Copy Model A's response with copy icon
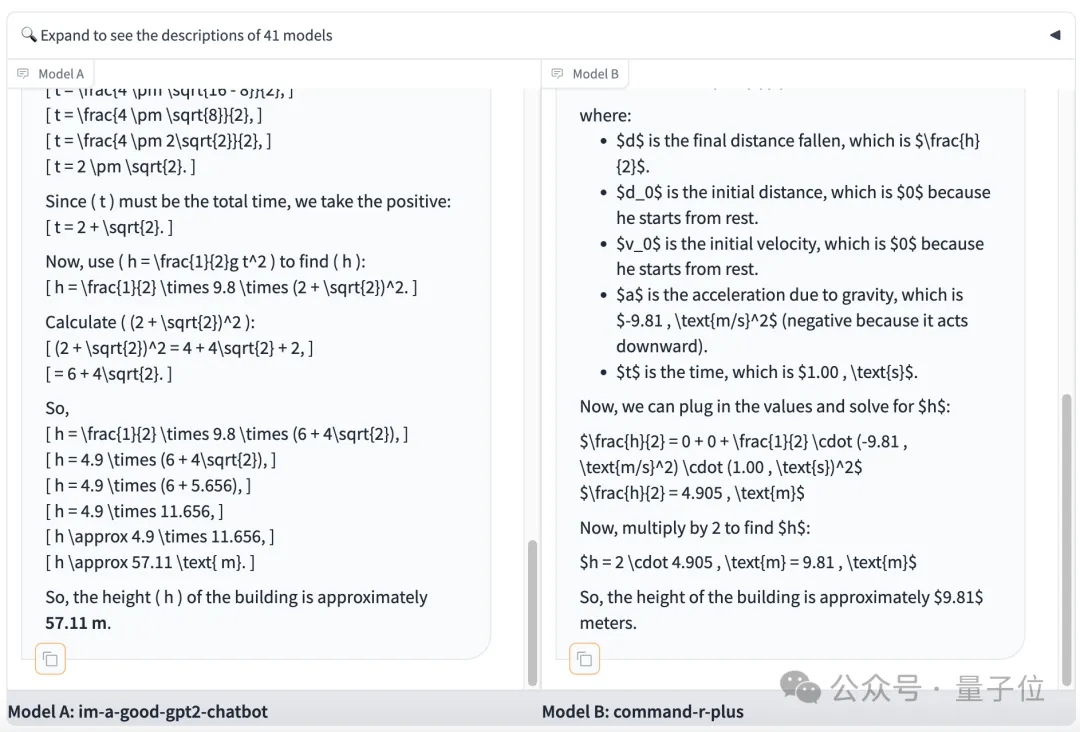1080x732 pixels. pyautogui.click(x=50, y=659)
